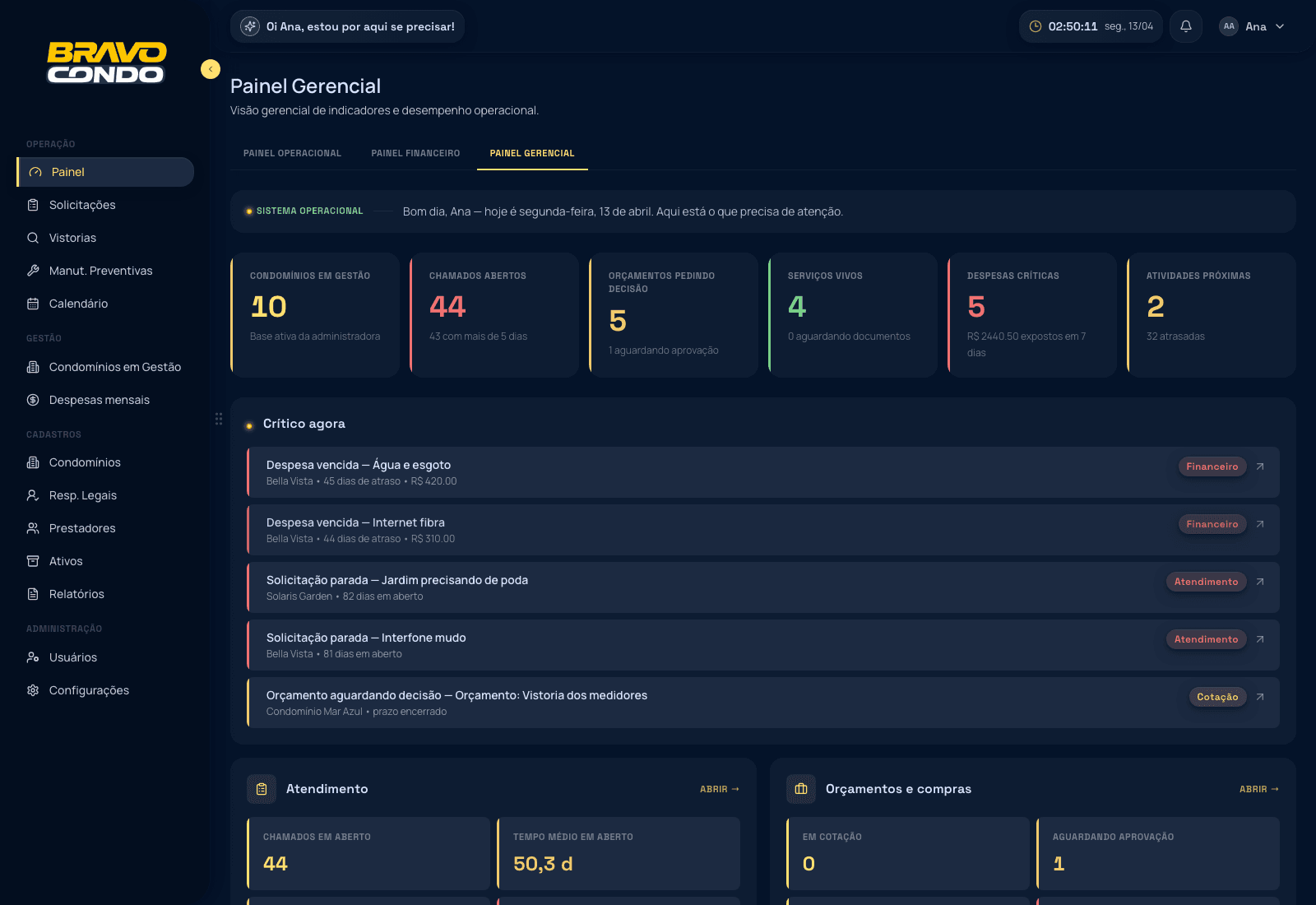Switch to Painel Financeiro tab
Screen dimensions: 1316x905
(415, 153)
